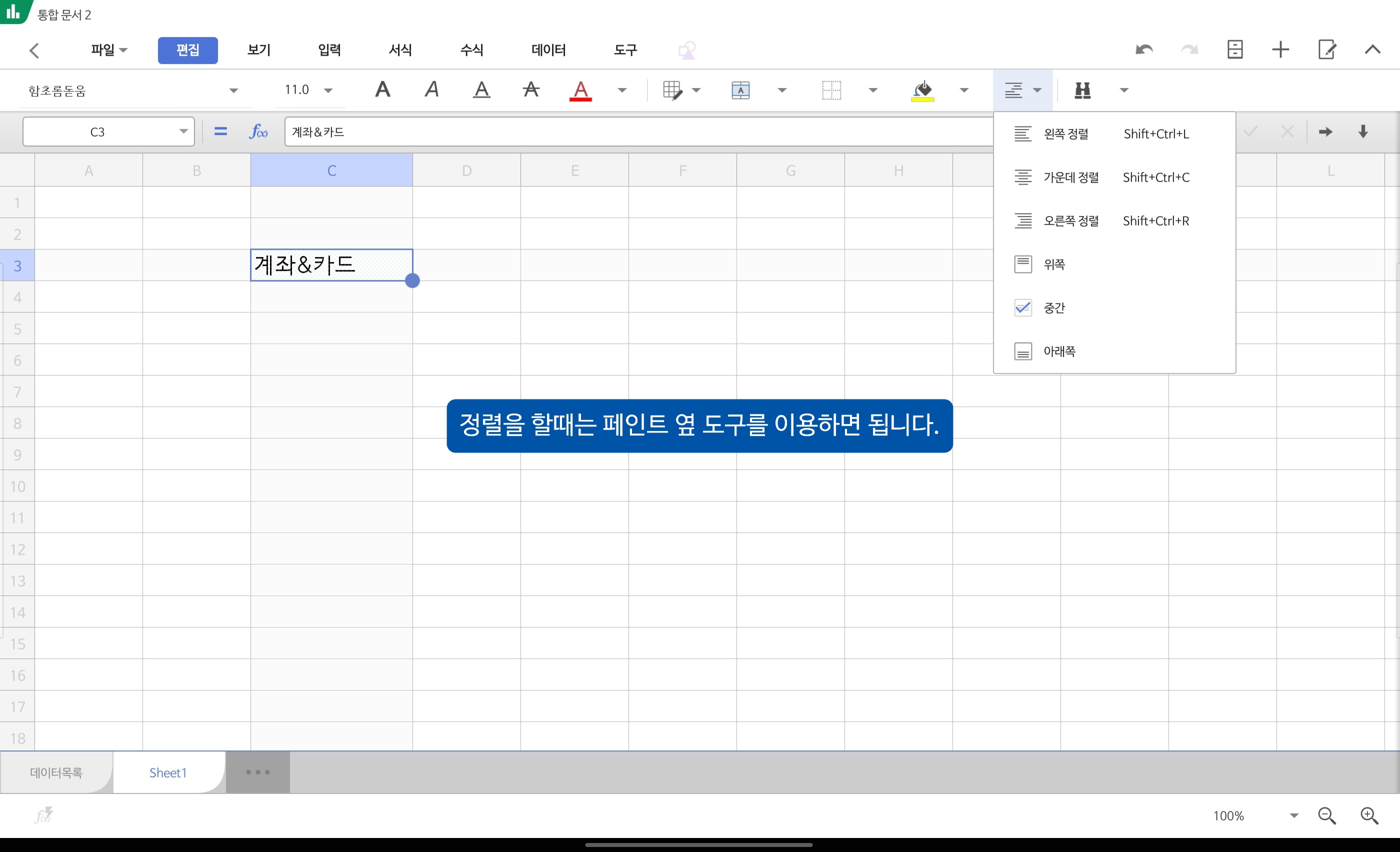The width and height of the screenshot is (1400, 852).
Task: Click the zoom in magnifier icon
Action: [x=1369, y=815]
